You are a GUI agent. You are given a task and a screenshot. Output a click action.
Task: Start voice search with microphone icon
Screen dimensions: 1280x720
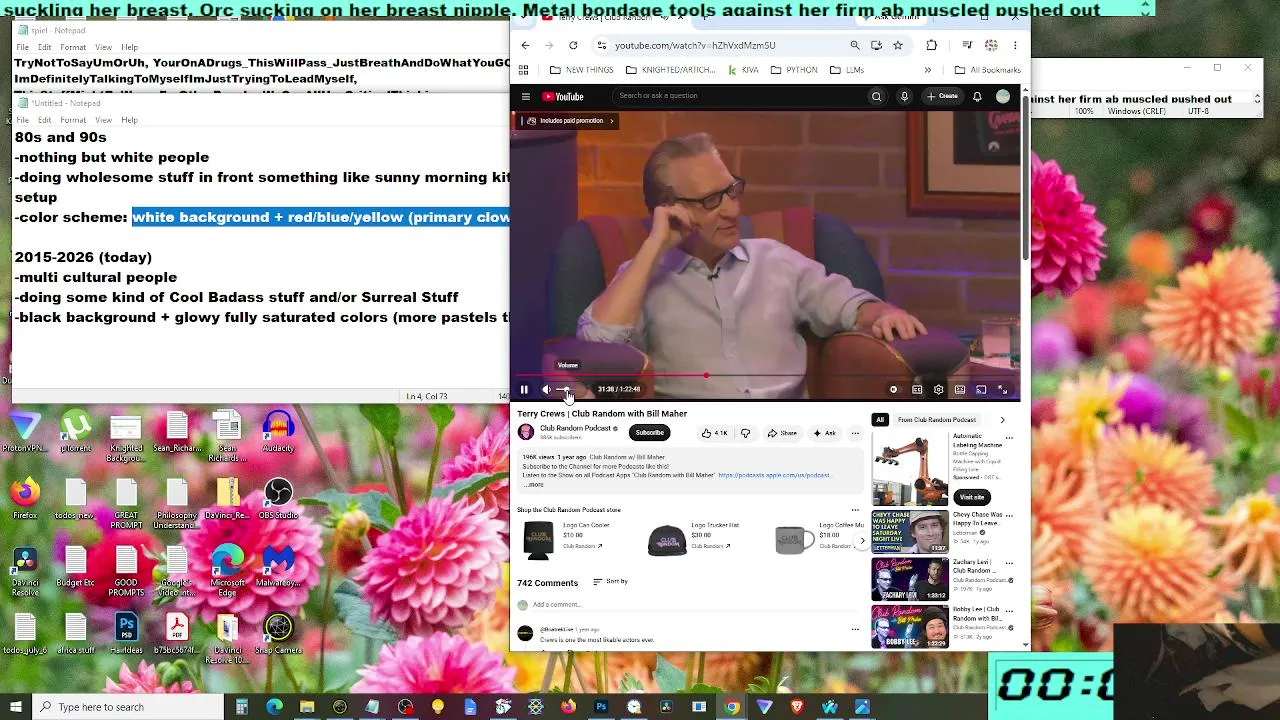click(x=904, y=96)
